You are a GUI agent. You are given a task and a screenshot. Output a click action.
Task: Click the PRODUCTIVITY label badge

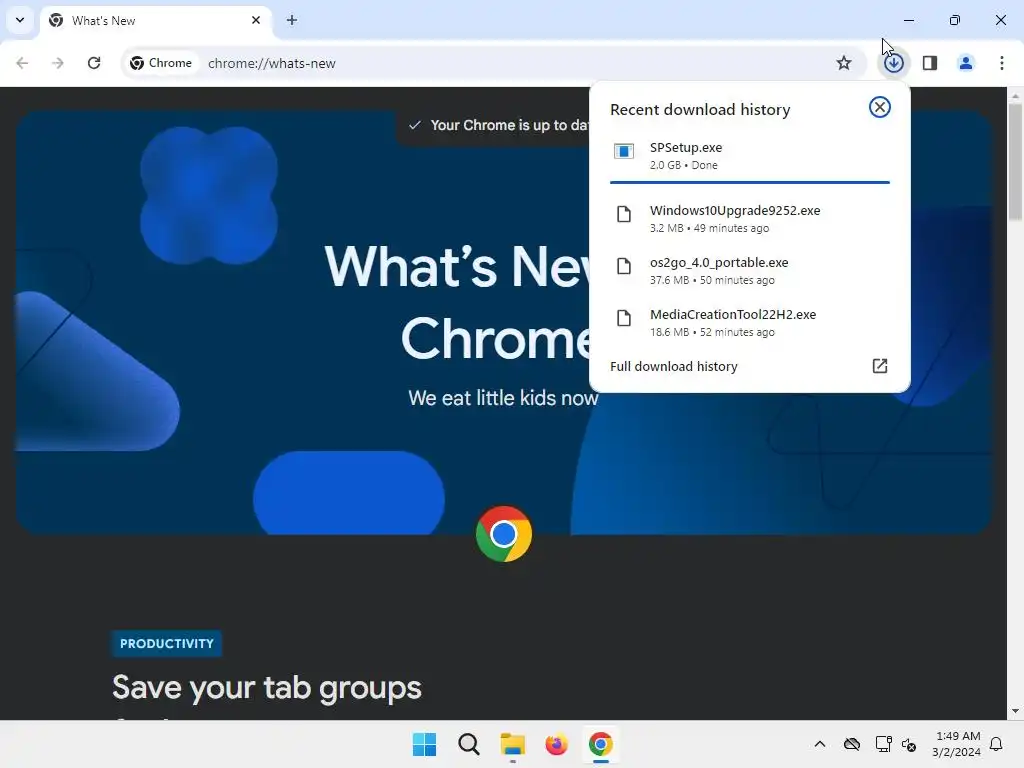click(x=167, y=643)
